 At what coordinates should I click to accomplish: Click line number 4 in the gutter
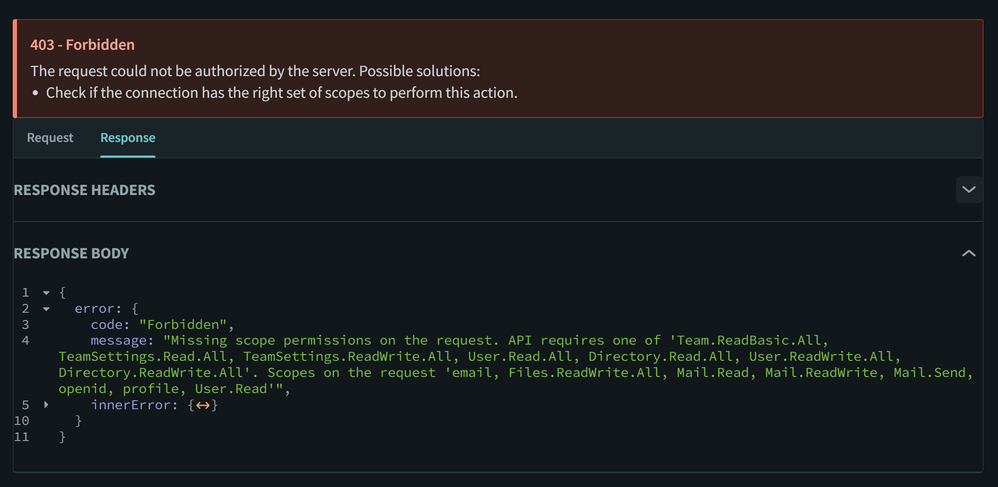(x=25, y=341)
